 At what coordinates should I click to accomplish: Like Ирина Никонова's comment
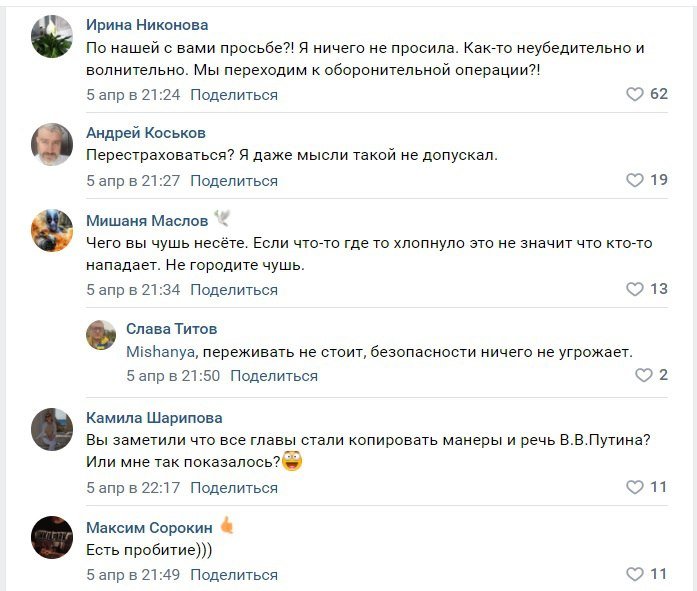[x=635, y=95]
